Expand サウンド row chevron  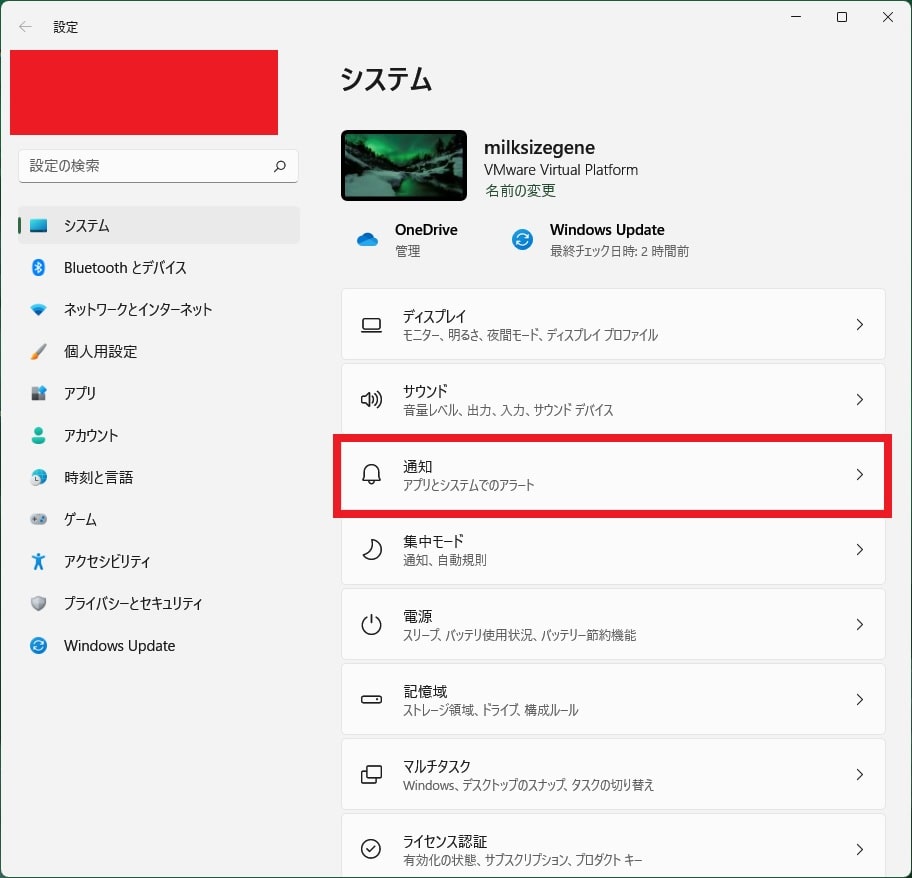coord(860,399)
